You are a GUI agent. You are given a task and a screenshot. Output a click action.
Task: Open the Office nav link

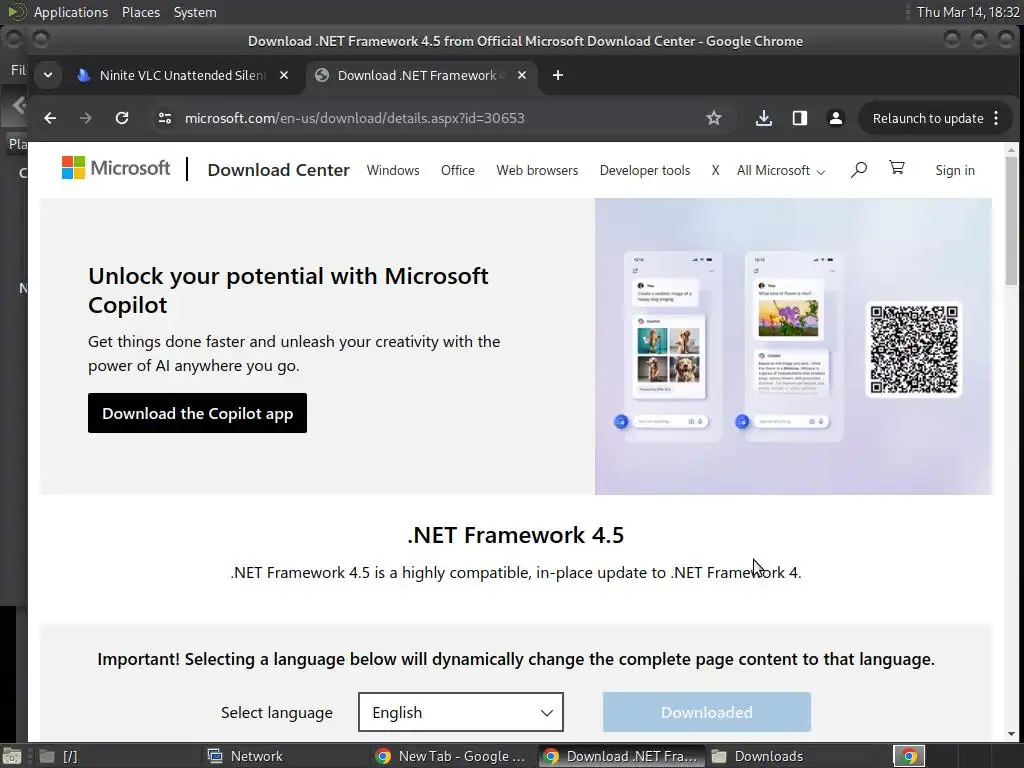(x=457, y=170)
